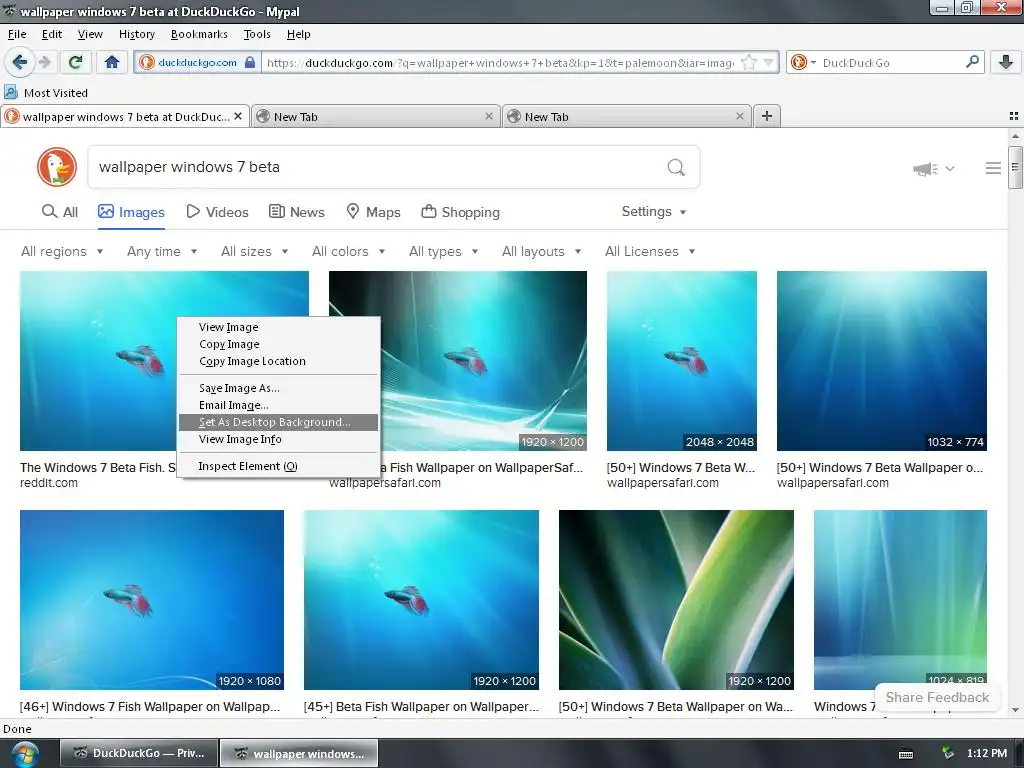
Task: Switch to the first New Tab
Action: click(376, 116)
